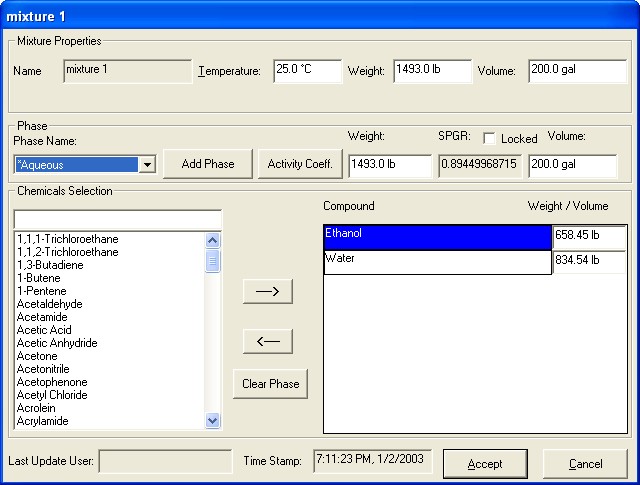The width and height of the screenshot is (640, 485).
Task: Select the Water compound row
Action: pos(437,261)
